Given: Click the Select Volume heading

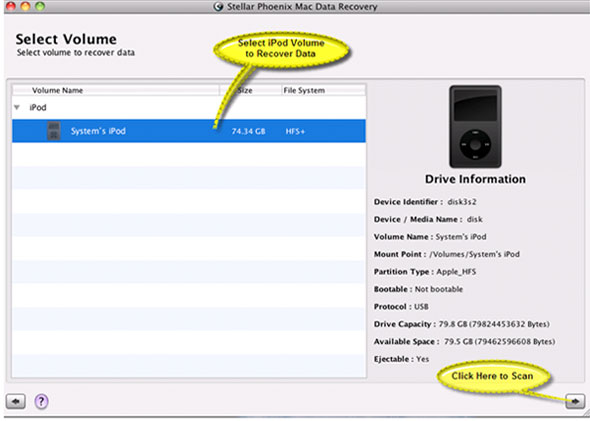Looking at the screenshot, I should (x=66, y=39).
